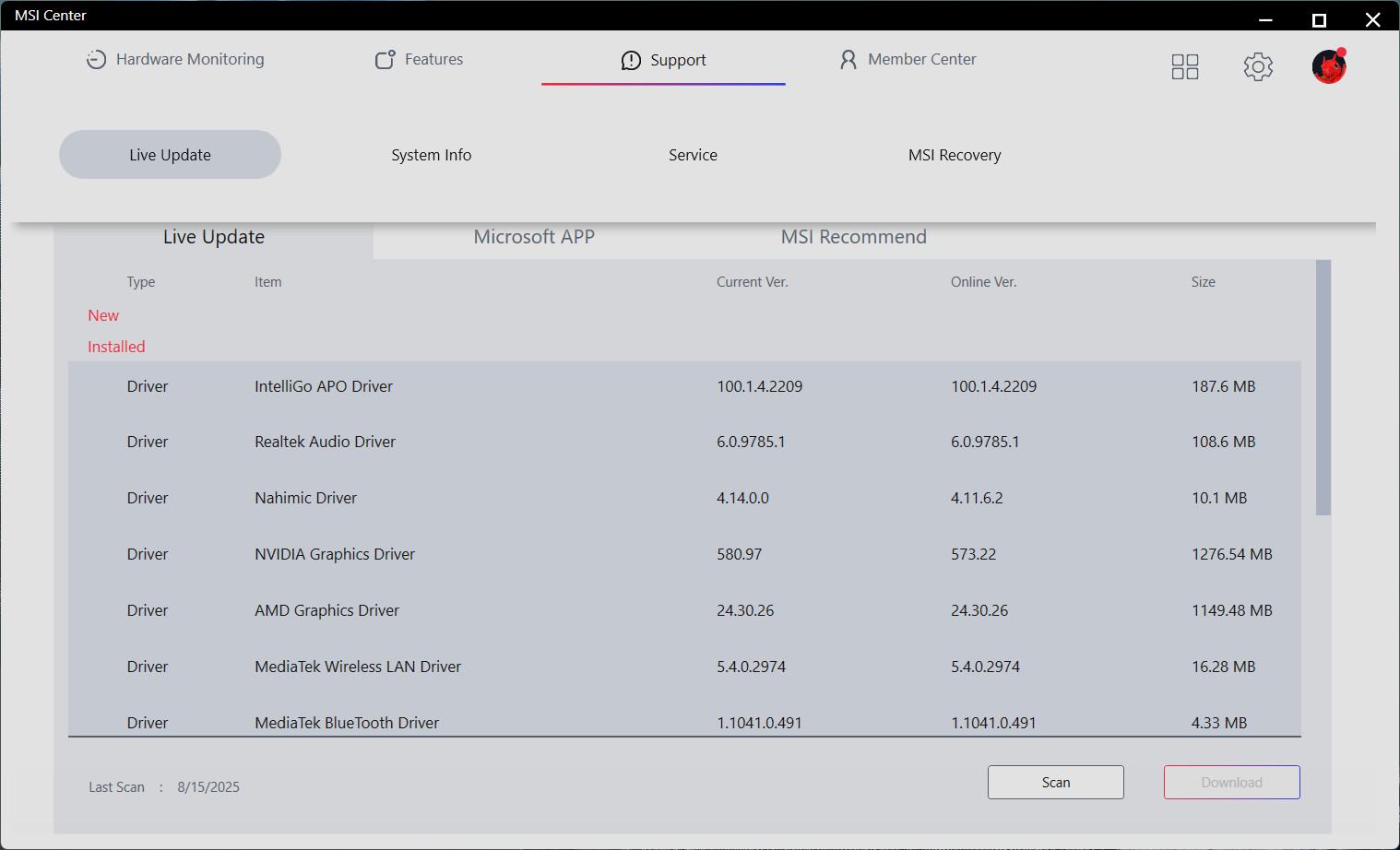Click the Last Scan date 8/15/2025

208,787
